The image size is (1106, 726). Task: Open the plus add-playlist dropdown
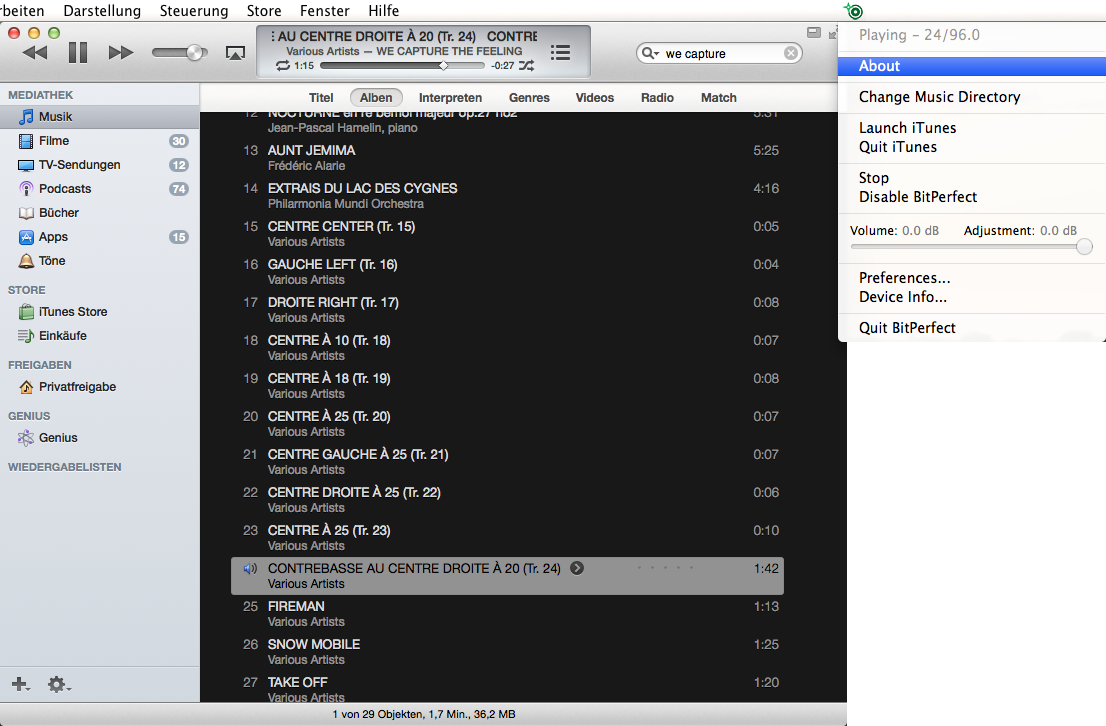pos(20,685)
